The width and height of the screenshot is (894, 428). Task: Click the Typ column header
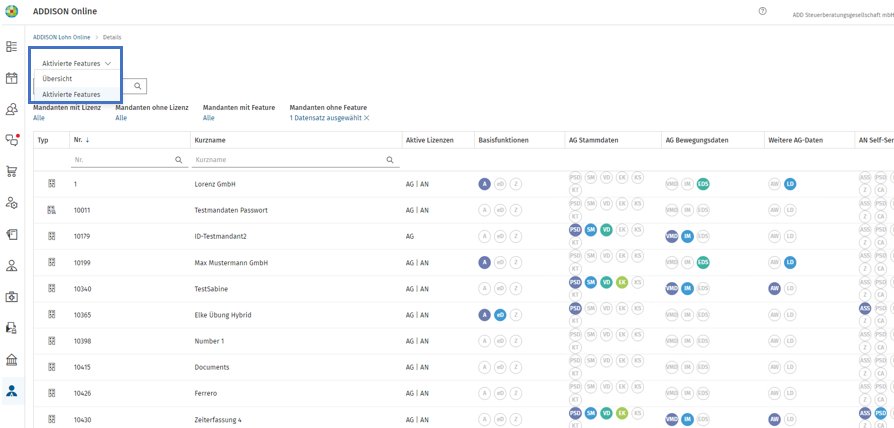pyautogui.click(x=43, y=140)
